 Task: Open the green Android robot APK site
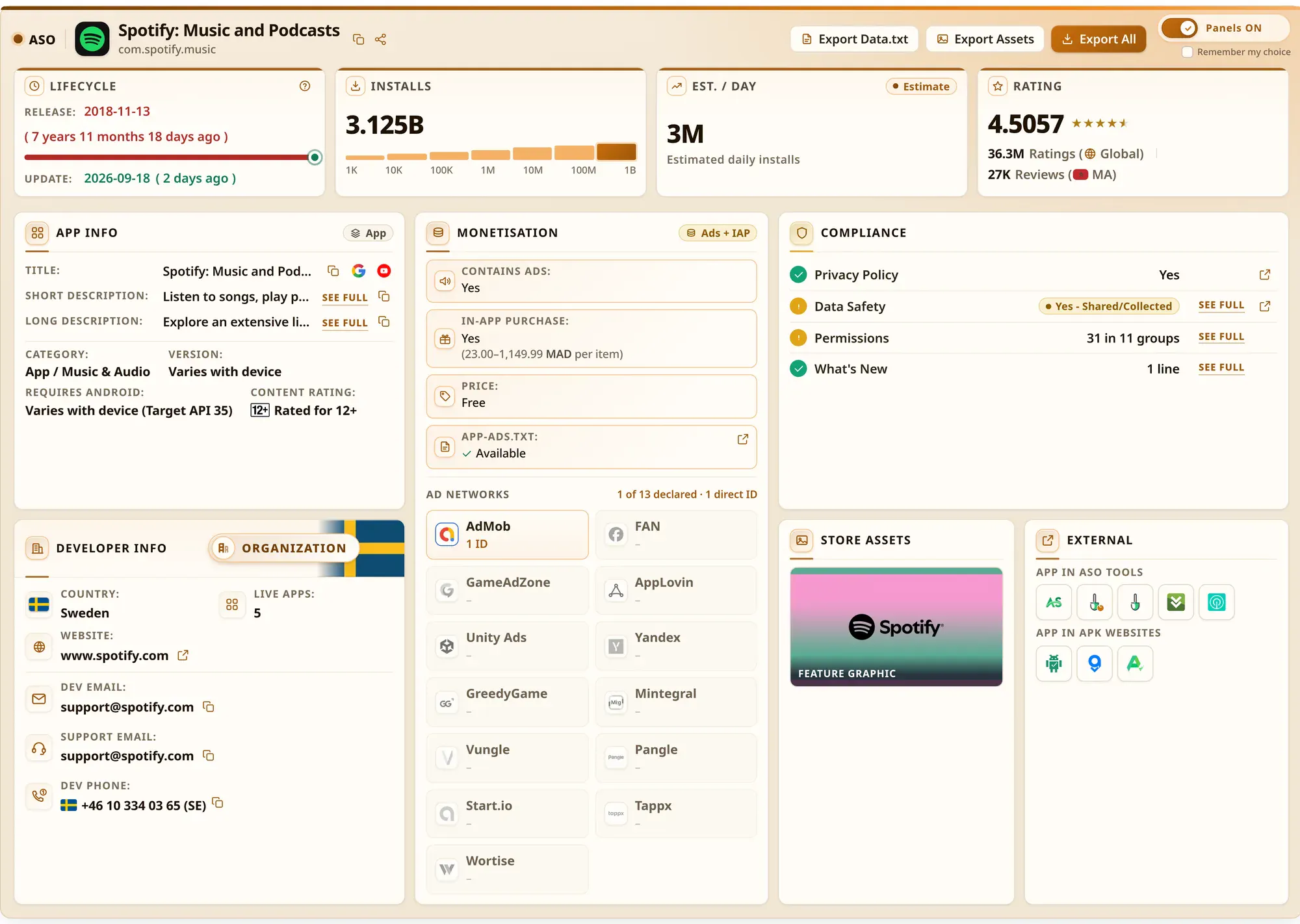(1054, 663)
